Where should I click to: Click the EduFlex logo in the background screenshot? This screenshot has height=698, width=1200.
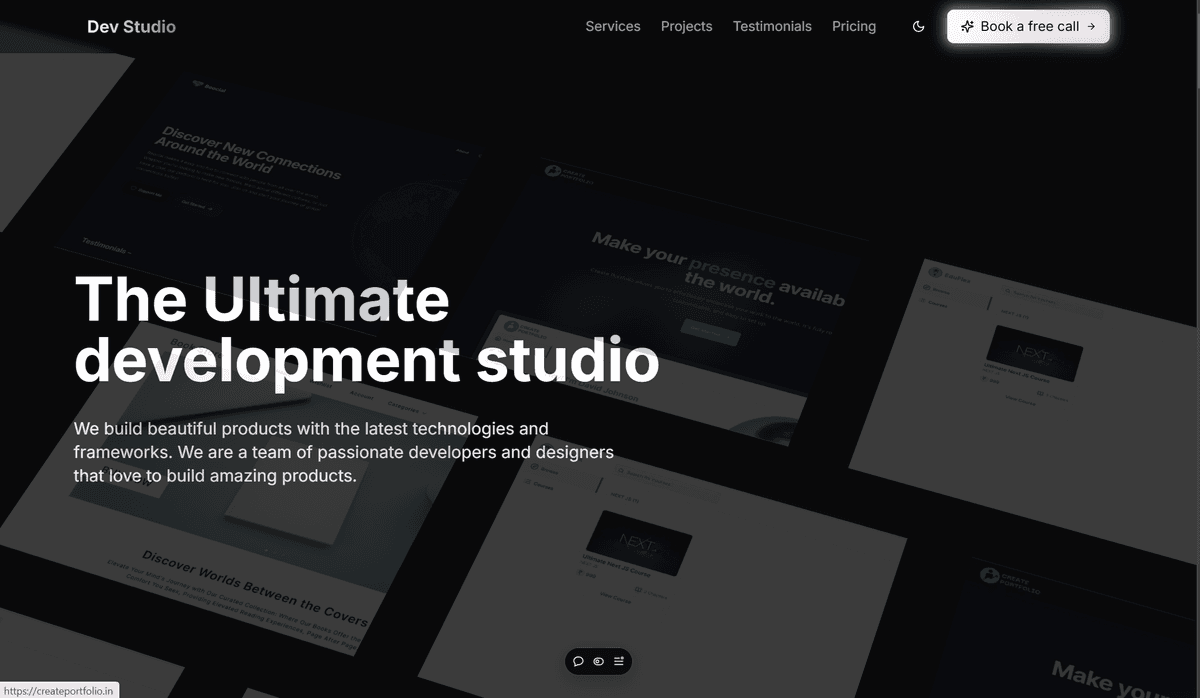pyautogui.click(x=935, y=273)
